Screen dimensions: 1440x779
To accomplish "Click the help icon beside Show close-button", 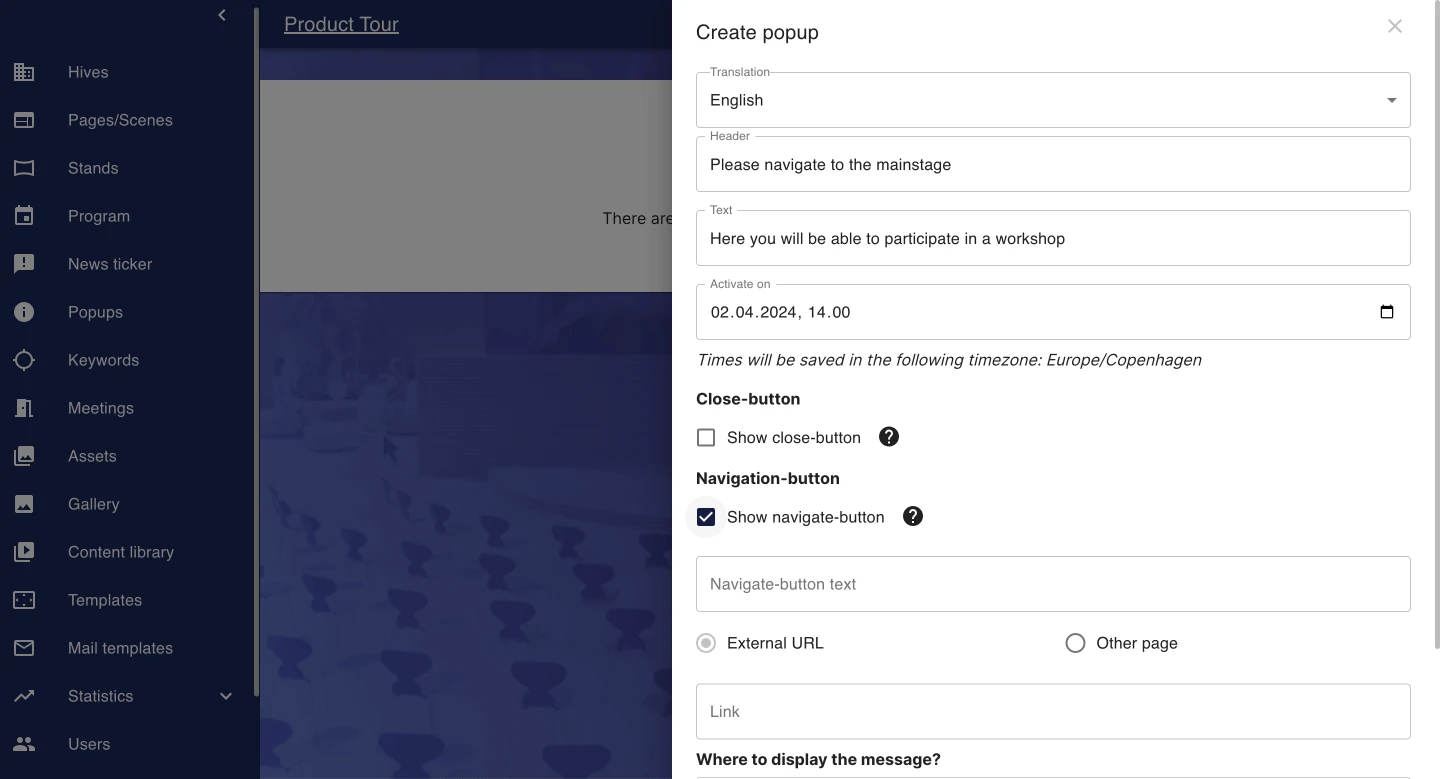I will click(889, 437).
